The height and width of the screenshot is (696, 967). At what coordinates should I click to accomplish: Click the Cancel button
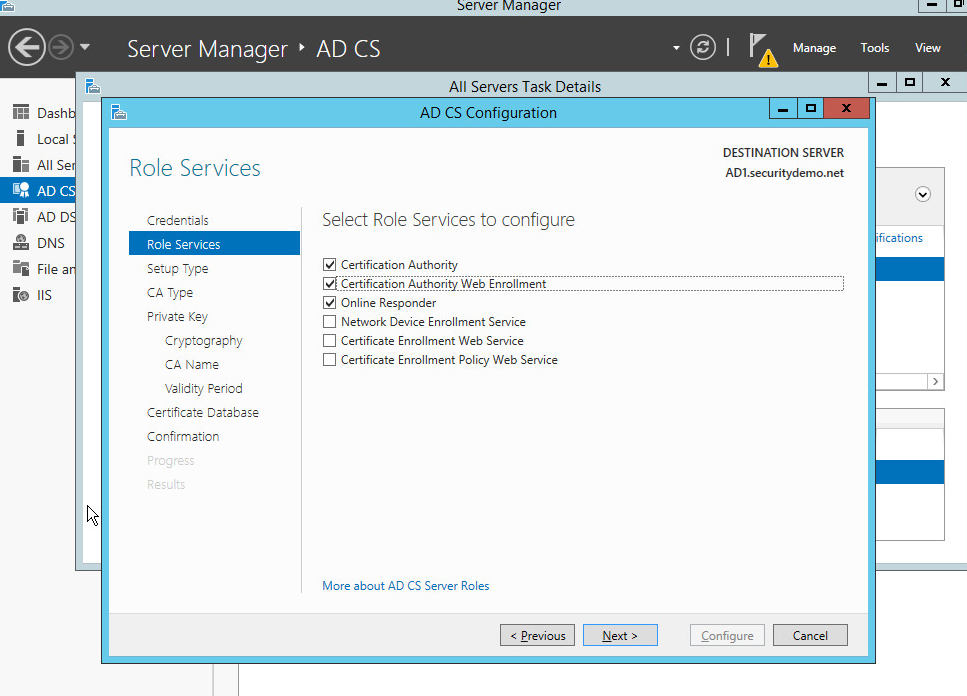[x=810, y=635]
